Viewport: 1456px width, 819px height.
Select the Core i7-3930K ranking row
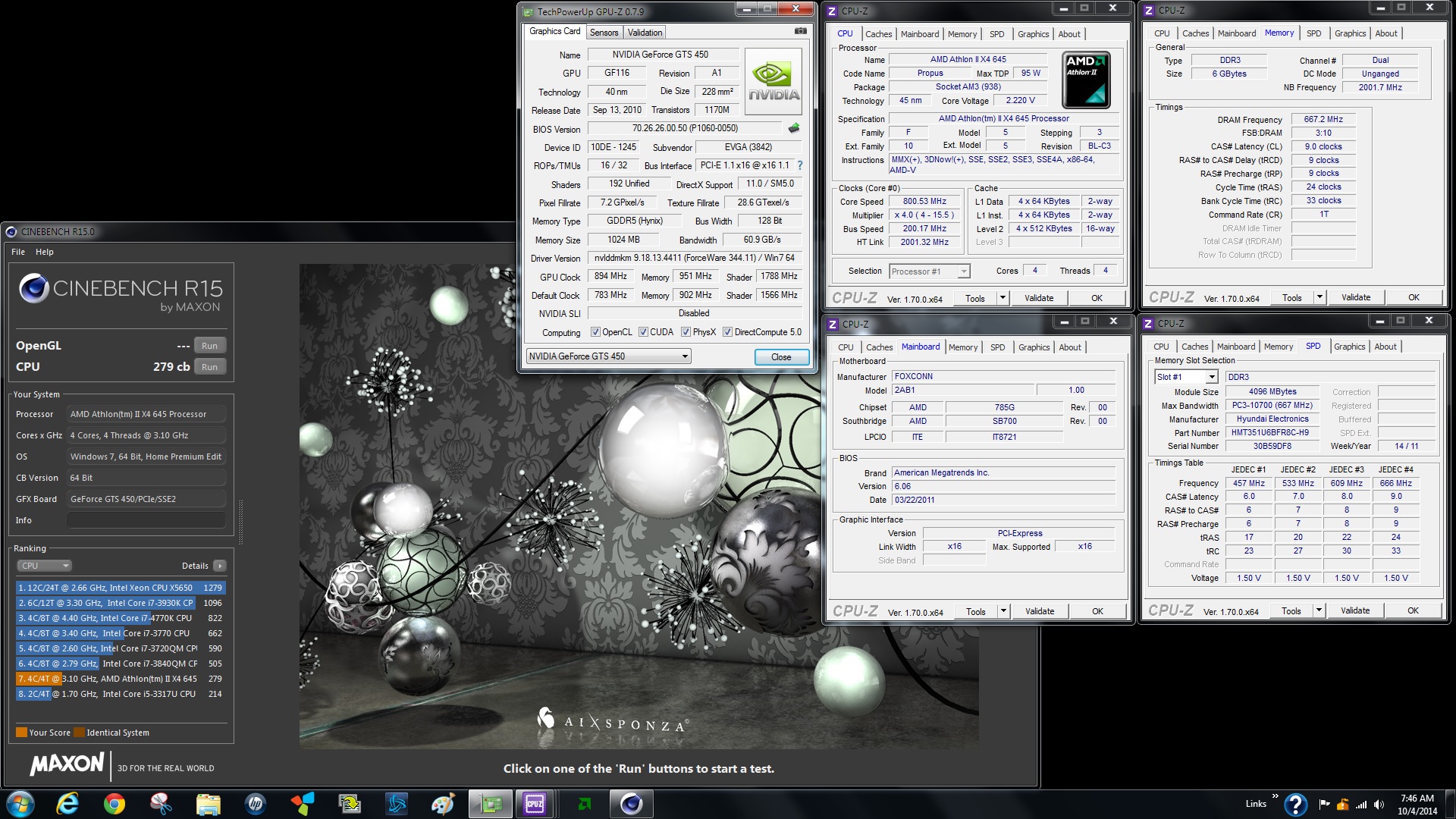[x=121, y=603]
